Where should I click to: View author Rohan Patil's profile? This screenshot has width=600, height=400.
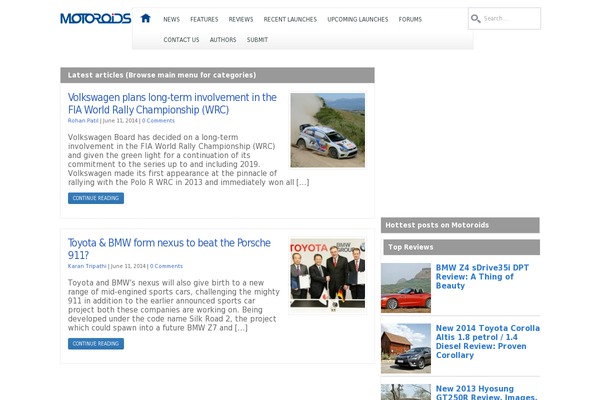coord(83,121)
